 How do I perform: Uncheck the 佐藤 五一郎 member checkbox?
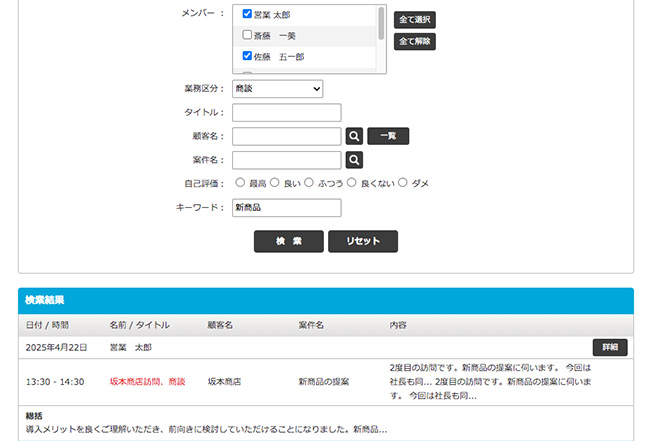click(x=247, y=56)
